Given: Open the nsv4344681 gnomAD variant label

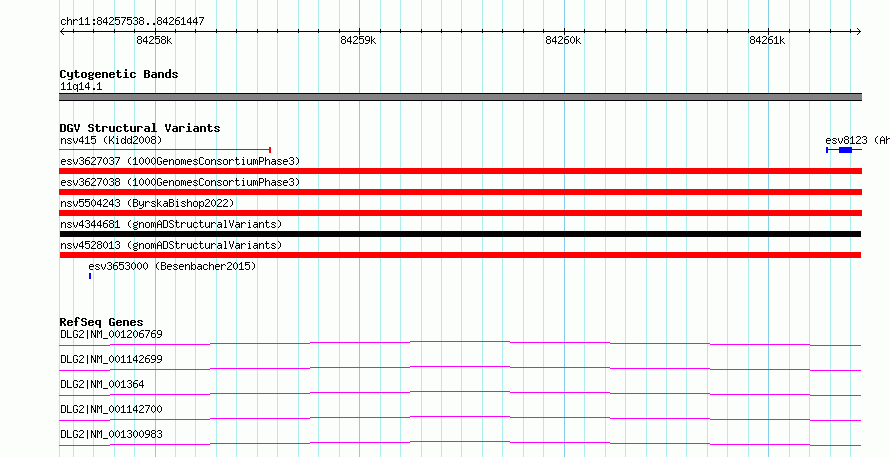Looking at the screenshot, I should pyautogui.click(x=171, y=224).
